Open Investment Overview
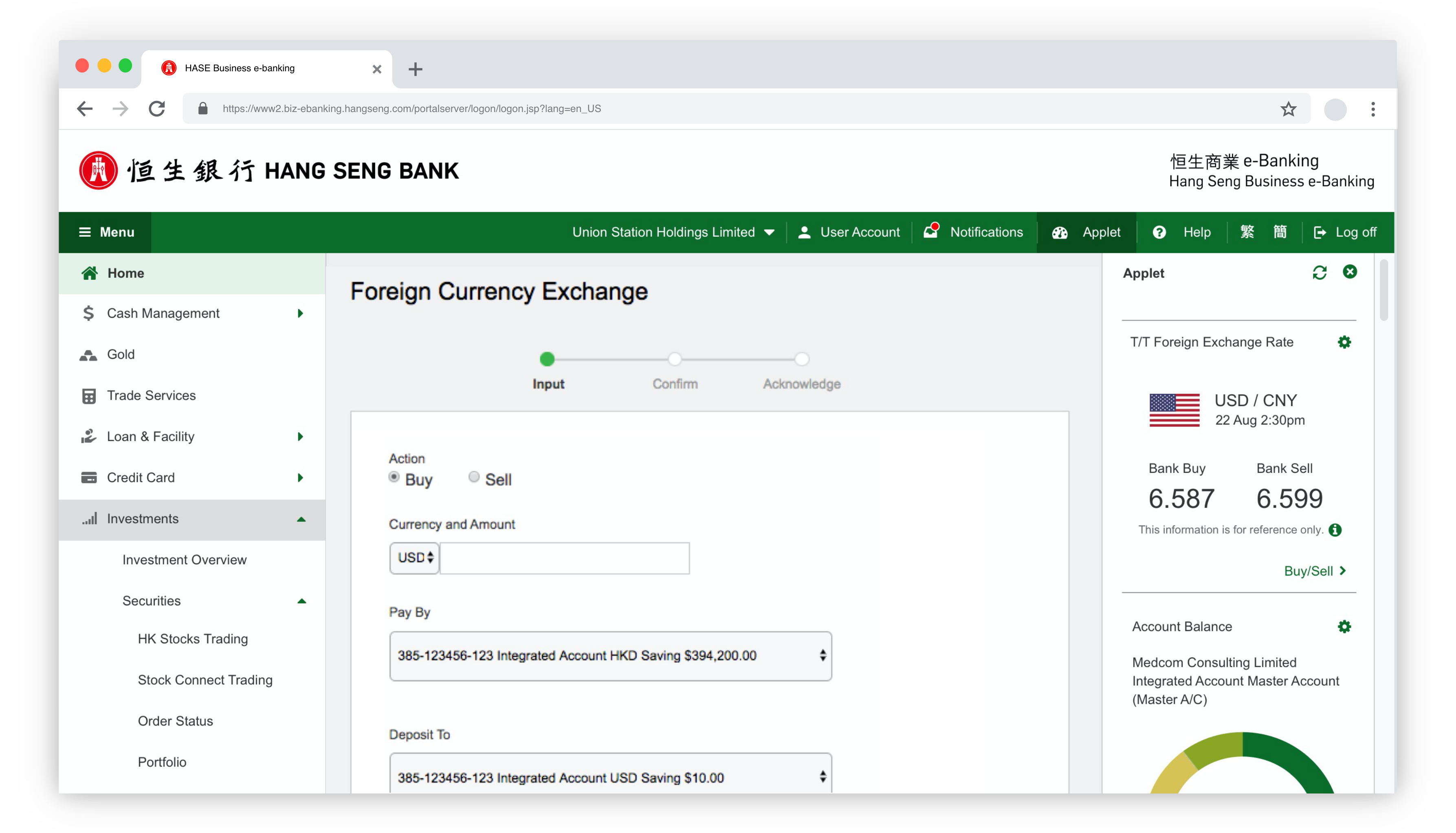Viewport: 1456px width, 833px height. tap(184, 560)
